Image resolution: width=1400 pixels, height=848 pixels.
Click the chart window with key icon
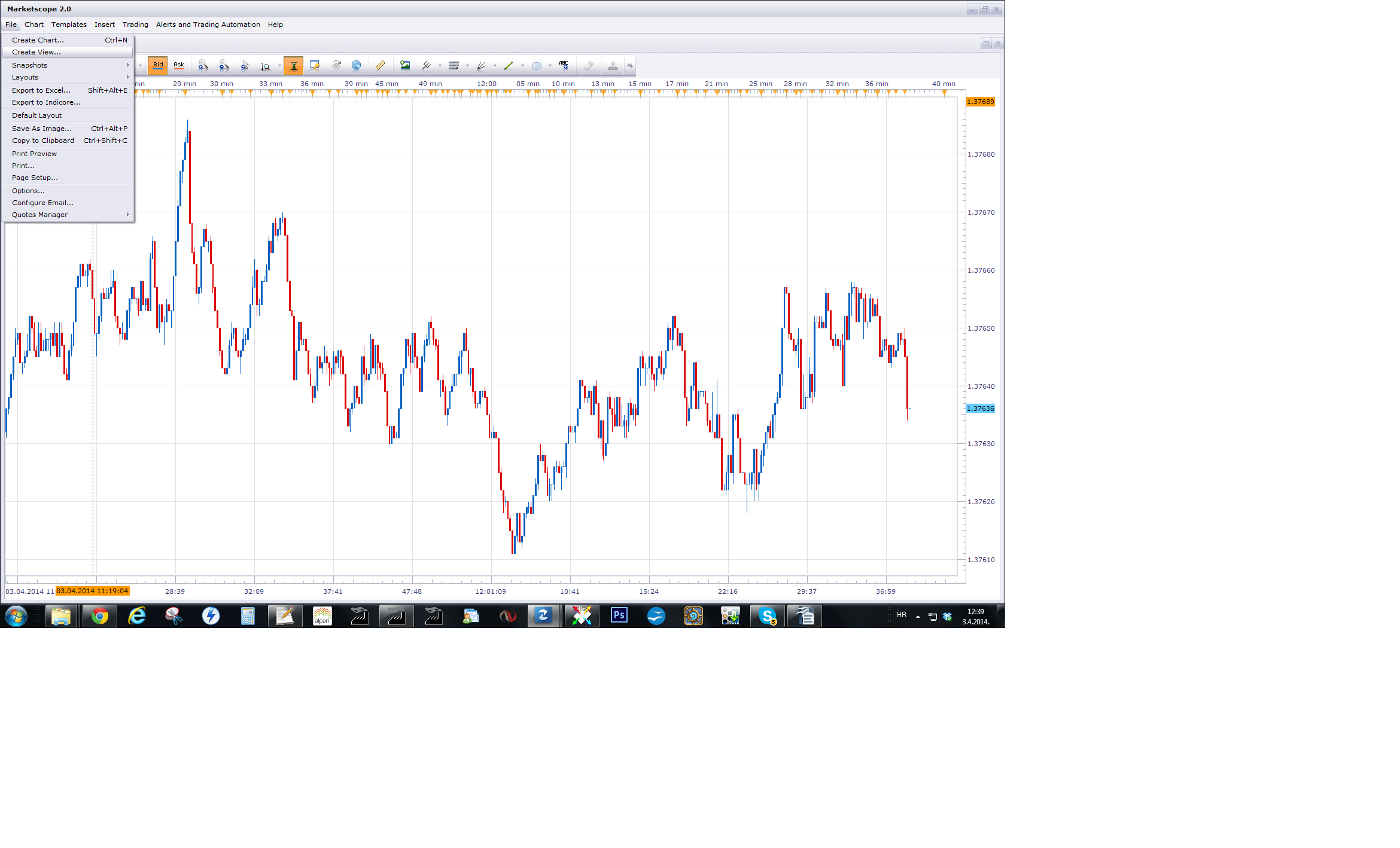click(x=315, y=66)
